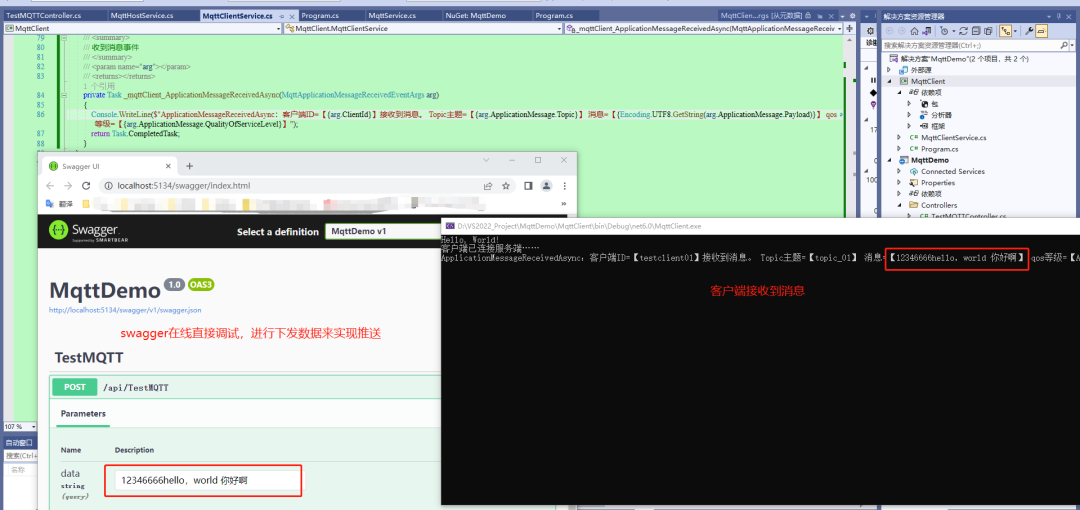Open the MqttClient.MqttClientService type dropdown

pyautogui.click(x=559, y=28)
